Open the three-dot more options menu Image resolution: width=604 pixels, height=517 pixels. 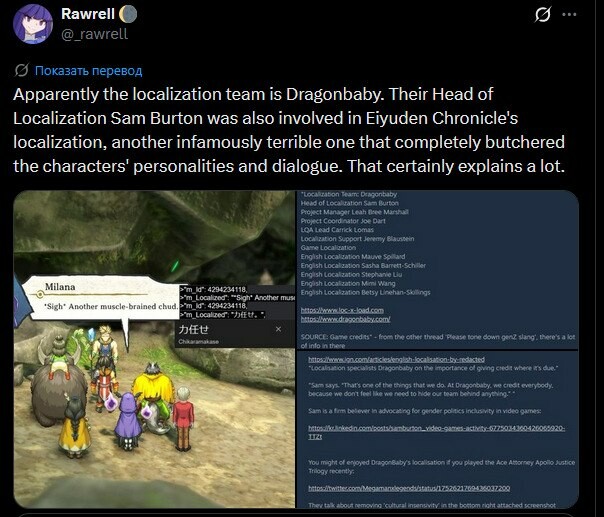(569, 15)
